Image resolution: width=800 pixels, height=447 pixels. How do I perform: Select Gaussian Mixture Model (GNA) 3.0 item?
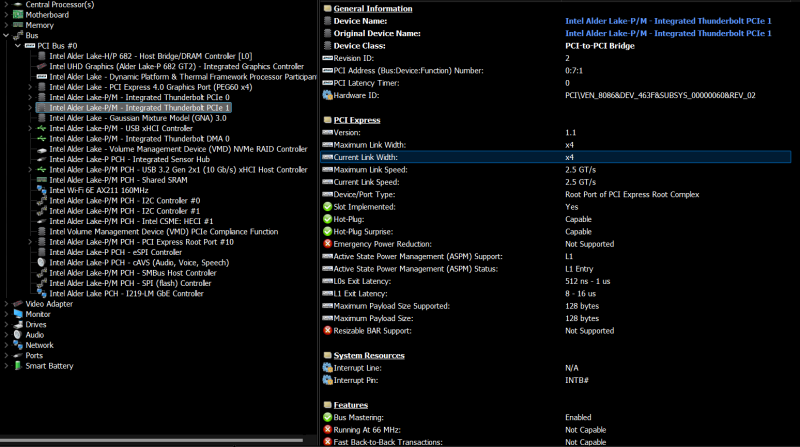tap(138, 118)
